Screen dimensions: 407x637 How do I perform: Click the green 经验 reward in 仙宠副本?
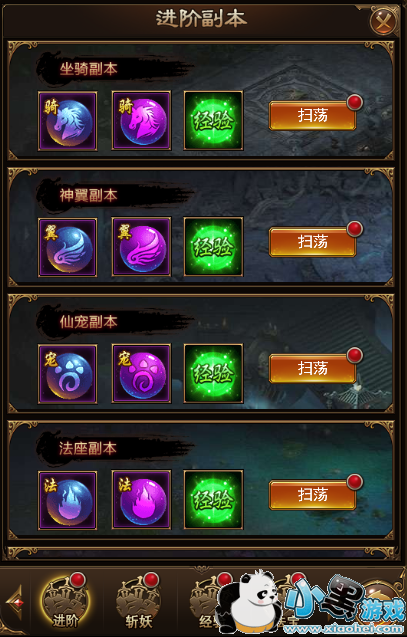coord(214,374)
